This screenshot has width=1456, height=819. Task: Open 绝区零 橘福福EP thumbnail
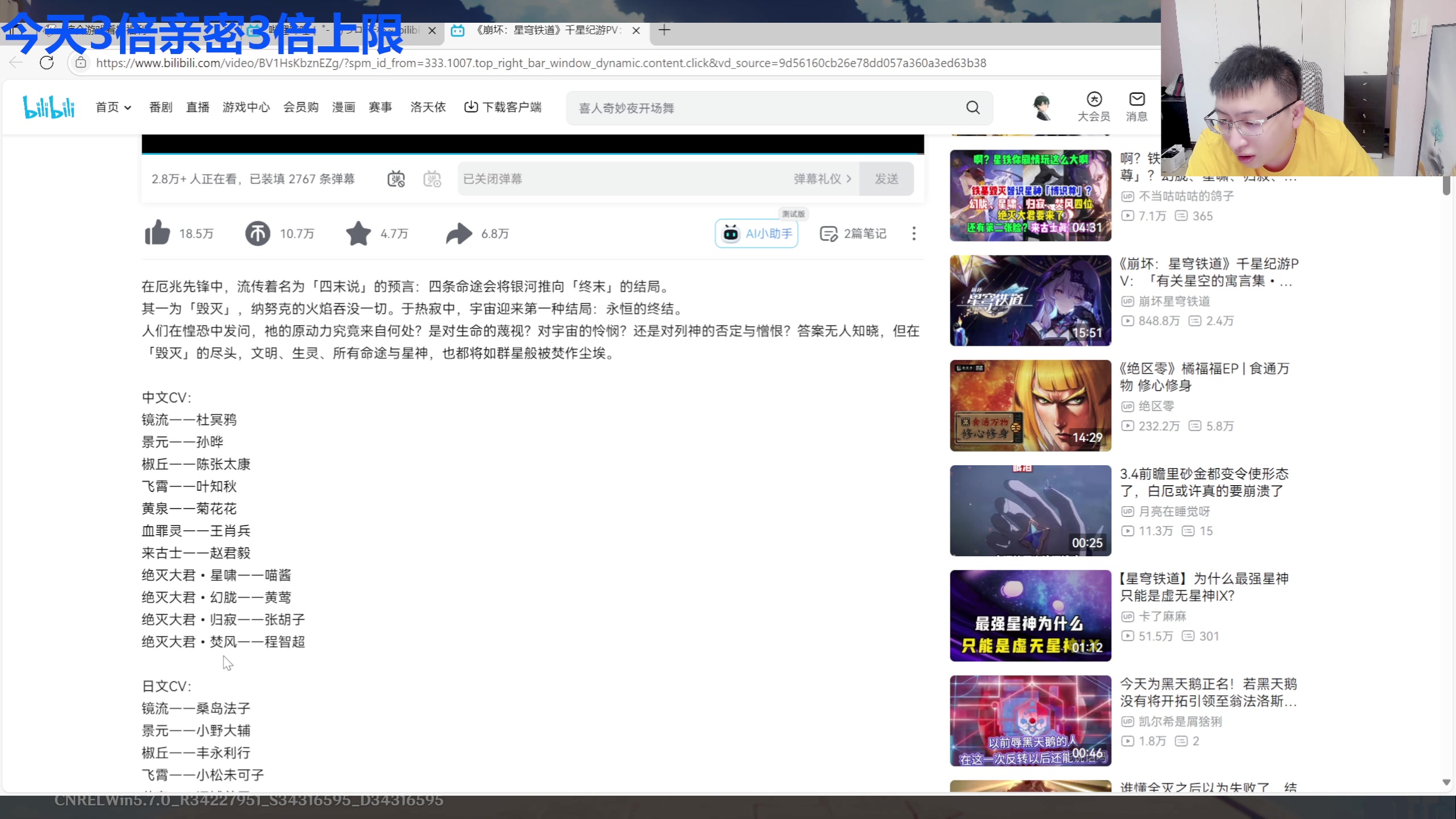point(1030,406)
